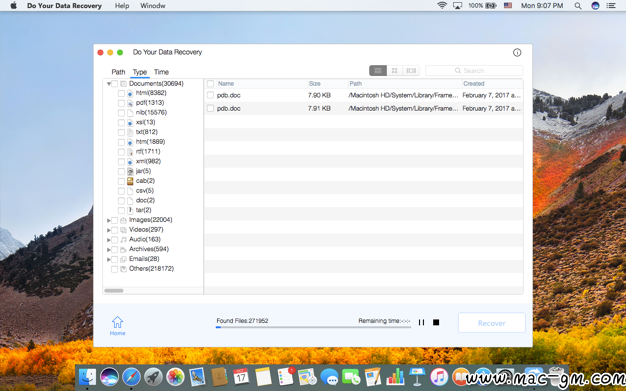The image size is (626, 391).
Task: Select the xsl(13) file type
Action: [145, 122]
